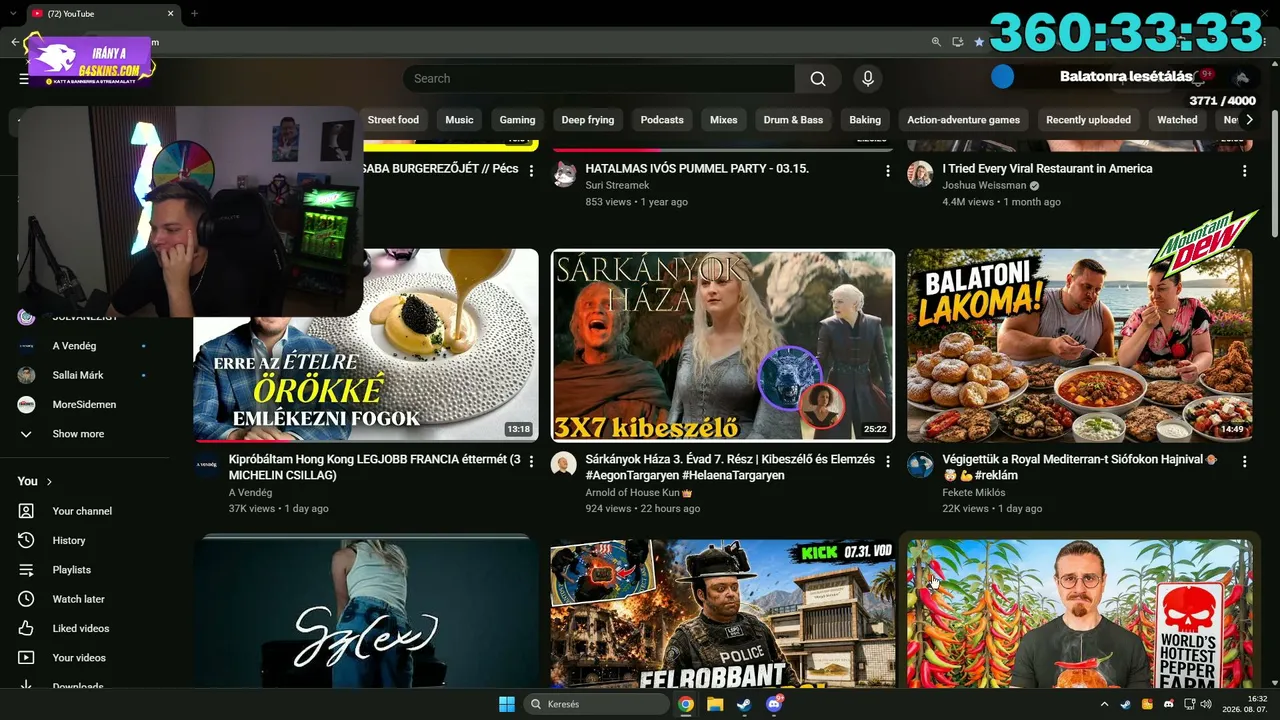
Task: Launch Google Chrome from the taskbar
Action: tap(686, 704)
